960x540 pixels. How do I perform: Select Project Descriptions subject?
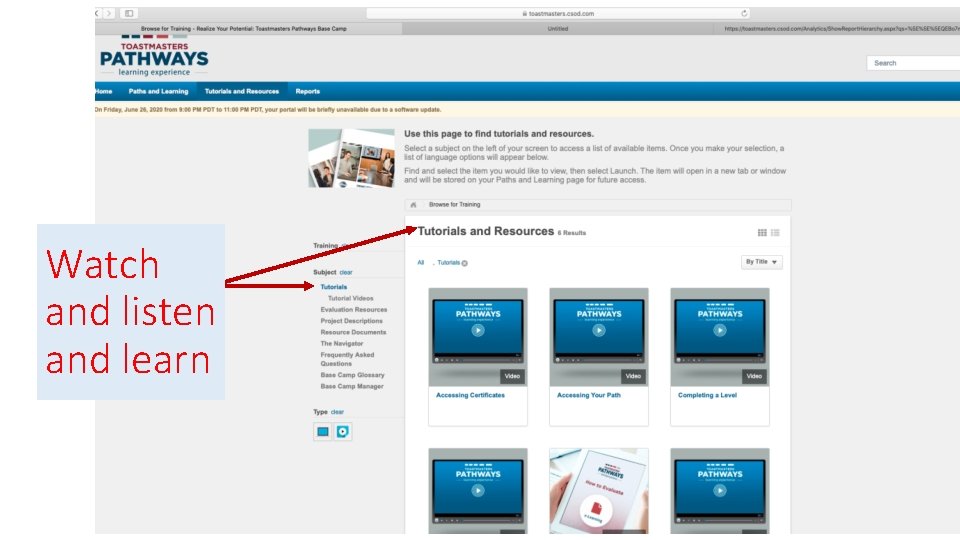click(x=351, y=321)
